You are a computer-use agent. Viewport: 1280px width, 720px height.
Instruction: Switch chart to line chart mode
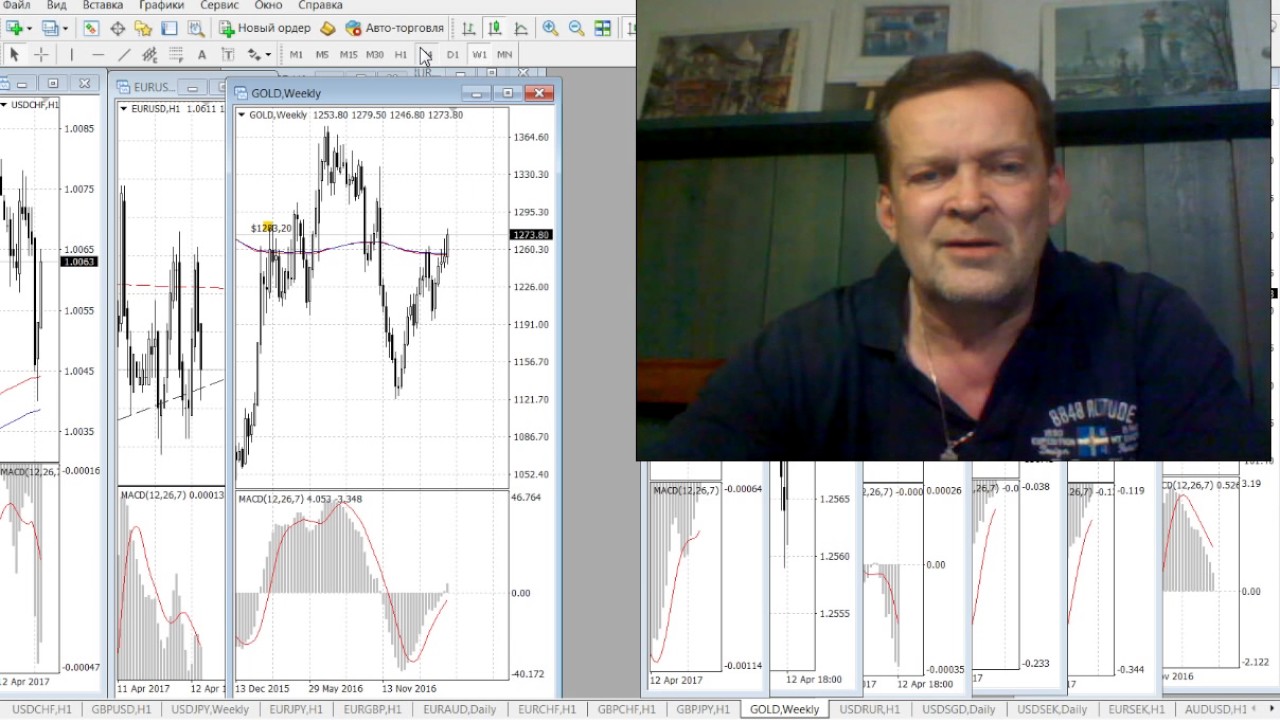[x=521, y=28]
